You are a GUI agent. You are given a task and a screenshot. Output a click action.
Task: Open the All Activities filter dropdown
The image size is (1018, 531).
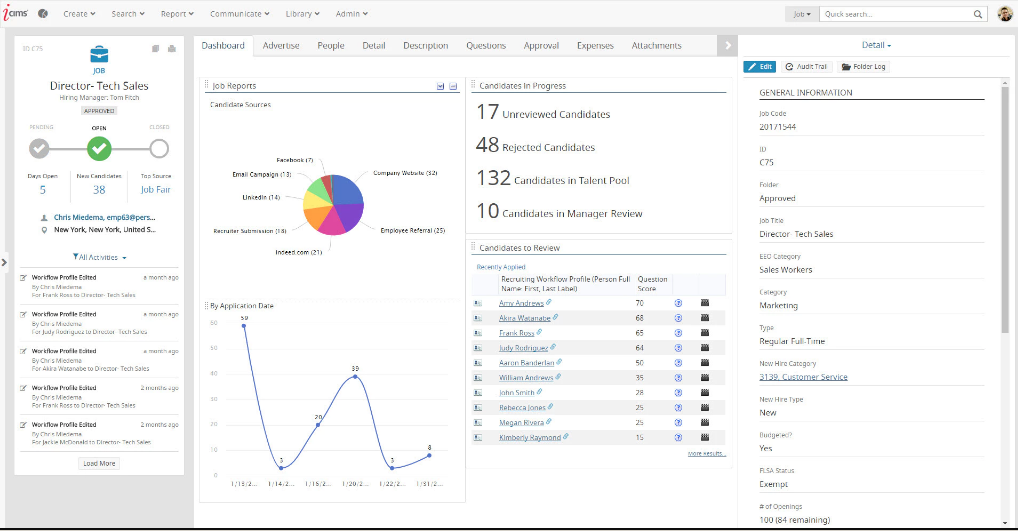point(100,257)
